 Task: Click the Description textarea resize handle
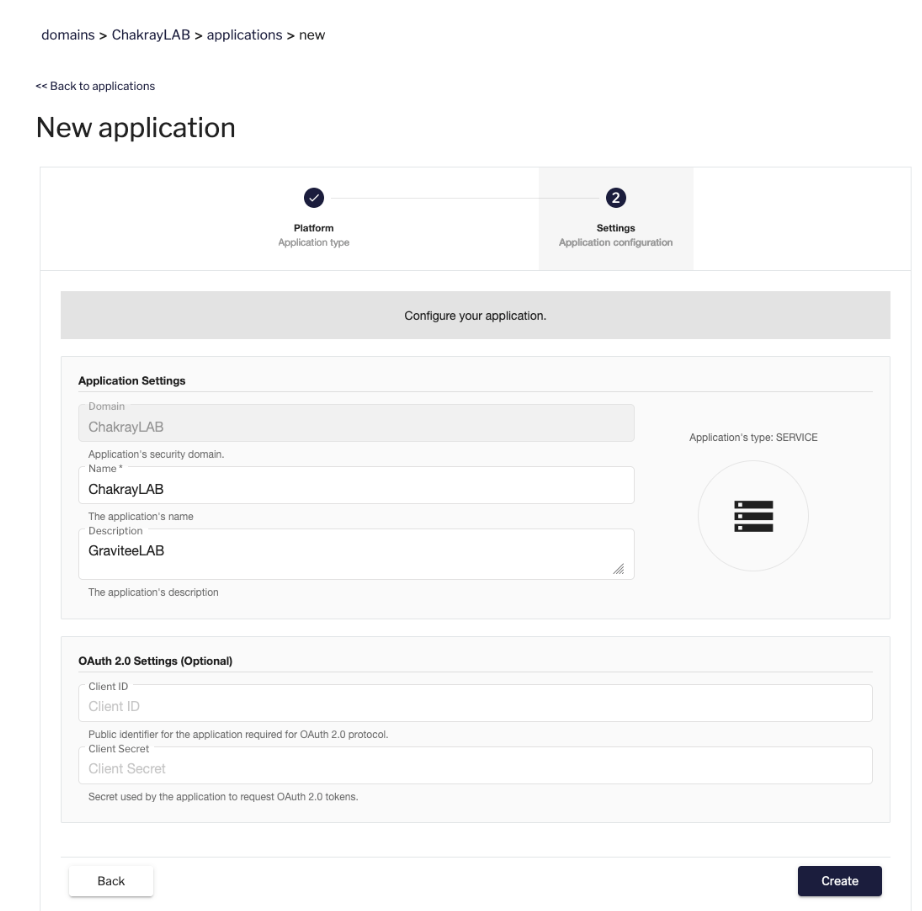617,568
